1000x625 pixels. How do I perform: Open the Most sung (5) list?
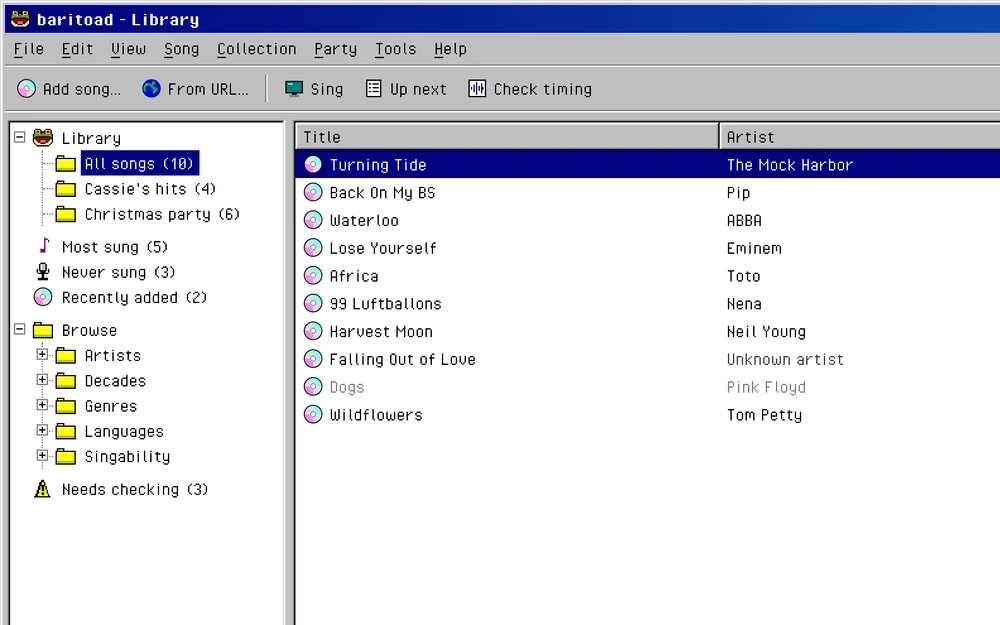pyautogui.click(x=115, y=247)
